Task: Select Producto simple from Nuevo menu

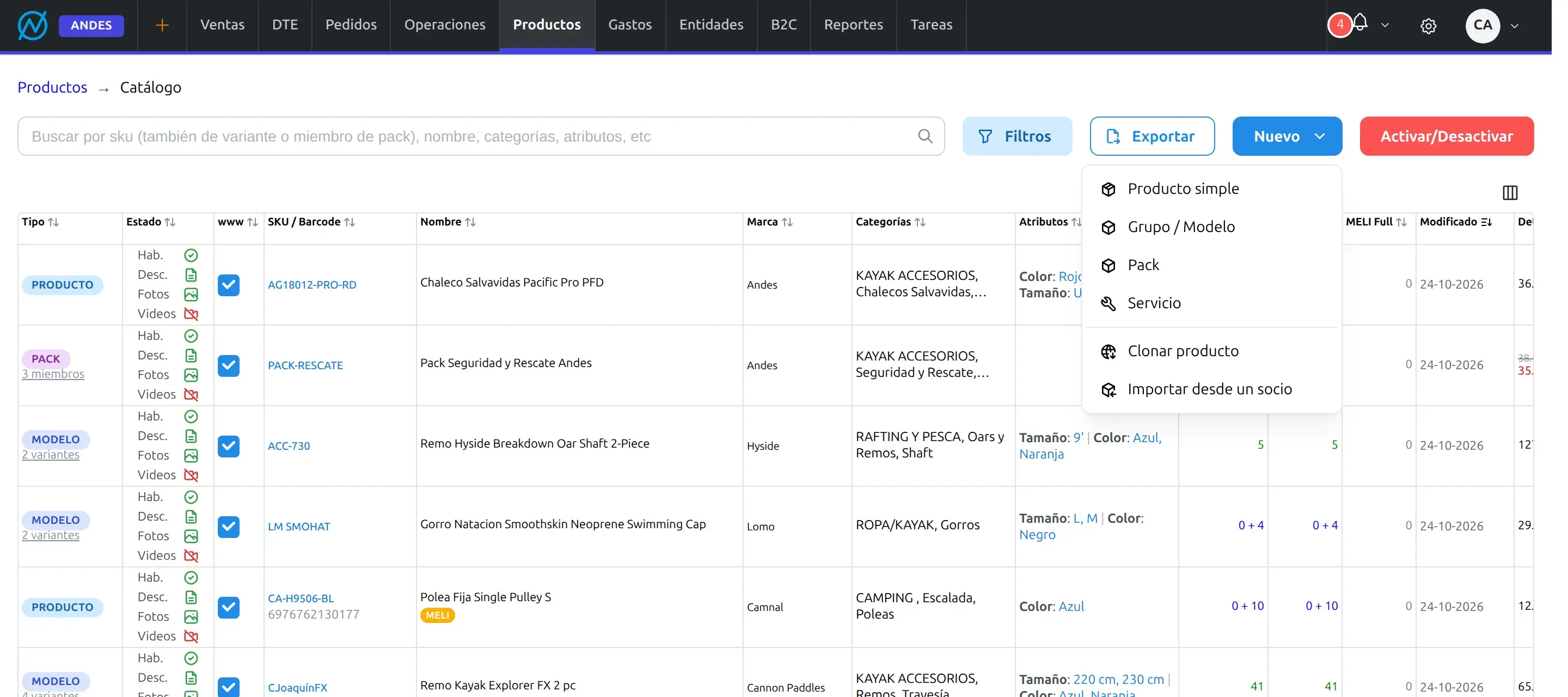Action: (1183, 189)
